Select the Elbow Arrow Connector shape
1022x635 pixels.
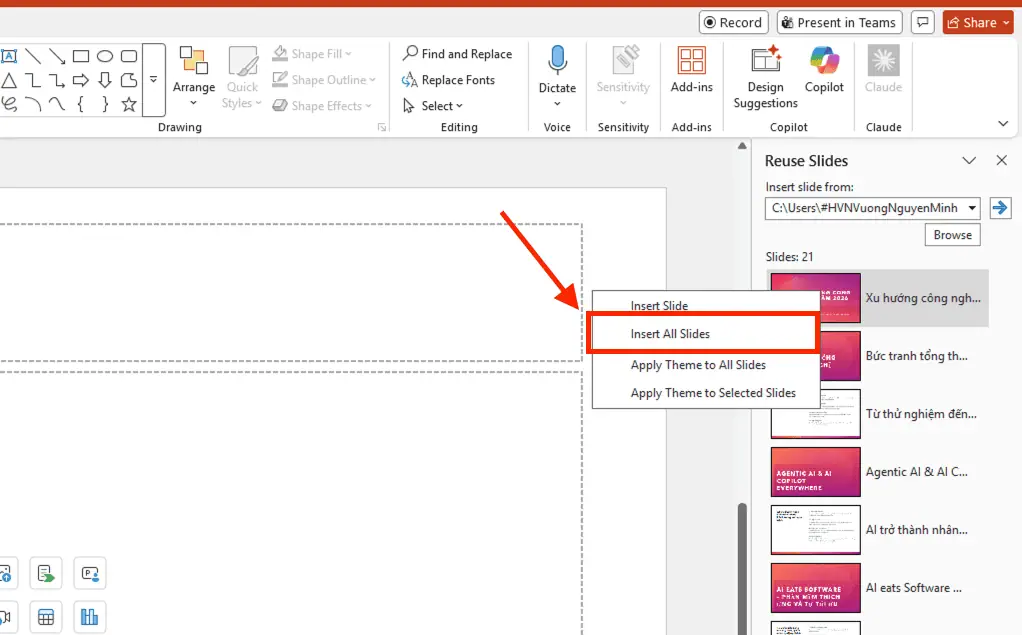pos(57,80)
